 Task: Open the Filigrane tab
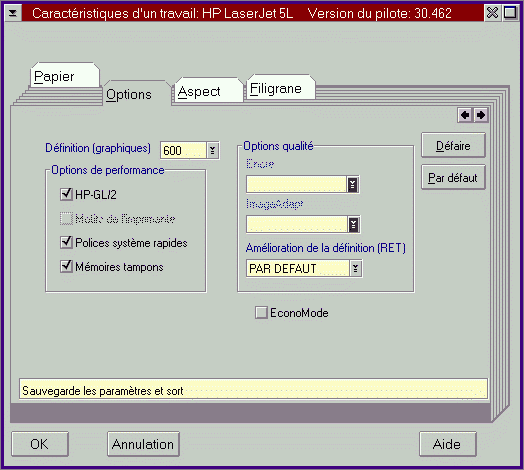click(x=281, y=88)
